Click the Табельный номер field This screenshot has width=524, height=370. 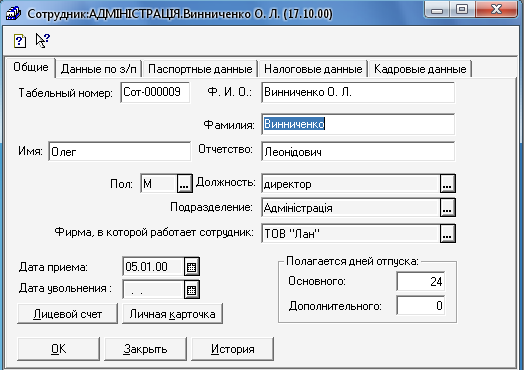[155, 92]
